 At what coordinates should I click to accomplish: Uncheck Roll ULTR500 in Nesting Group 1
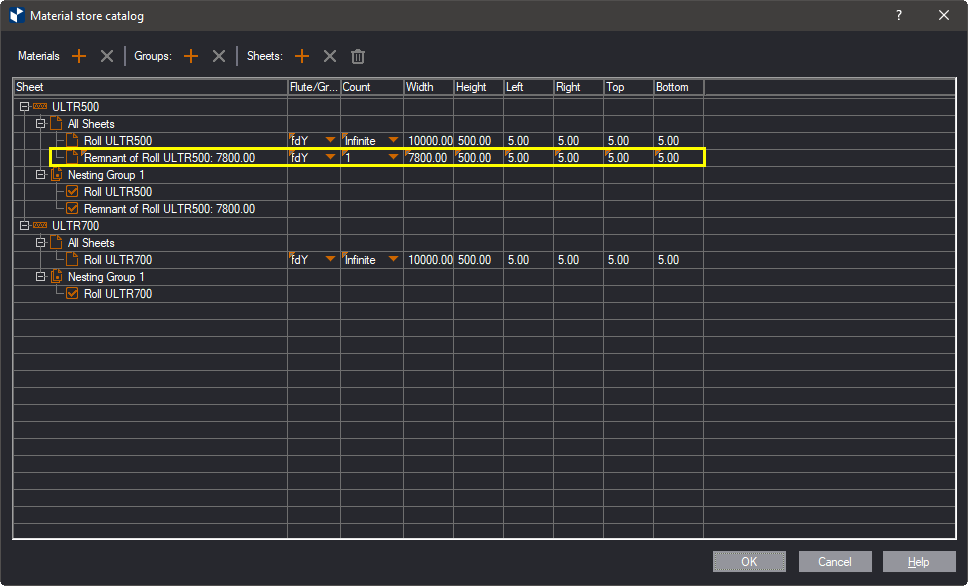pos(72,192)
